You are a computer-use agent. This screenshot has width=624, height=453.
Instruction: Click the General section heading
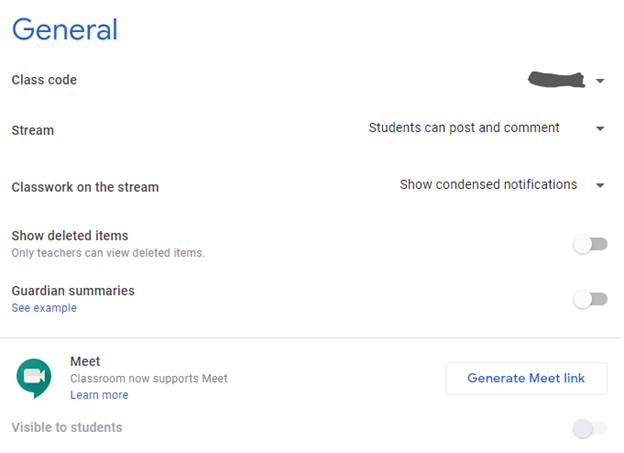coord(65,29)
